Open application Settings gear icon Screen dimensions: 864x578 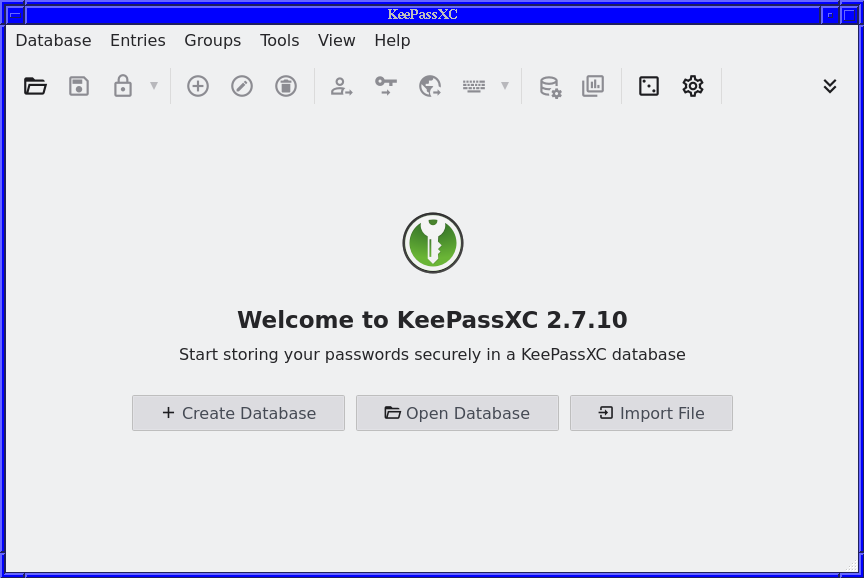pyautogui.click(x=693, y=86)
